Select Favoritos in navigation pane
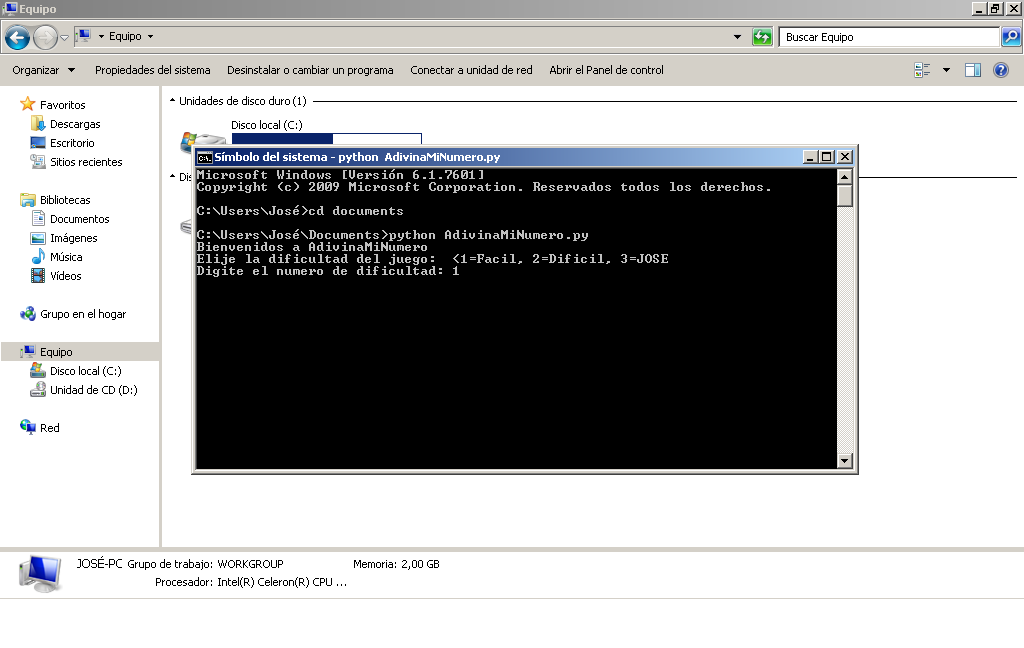Image resolution: width=1024 pixels, height=648 pixels. tap(63, 105)
